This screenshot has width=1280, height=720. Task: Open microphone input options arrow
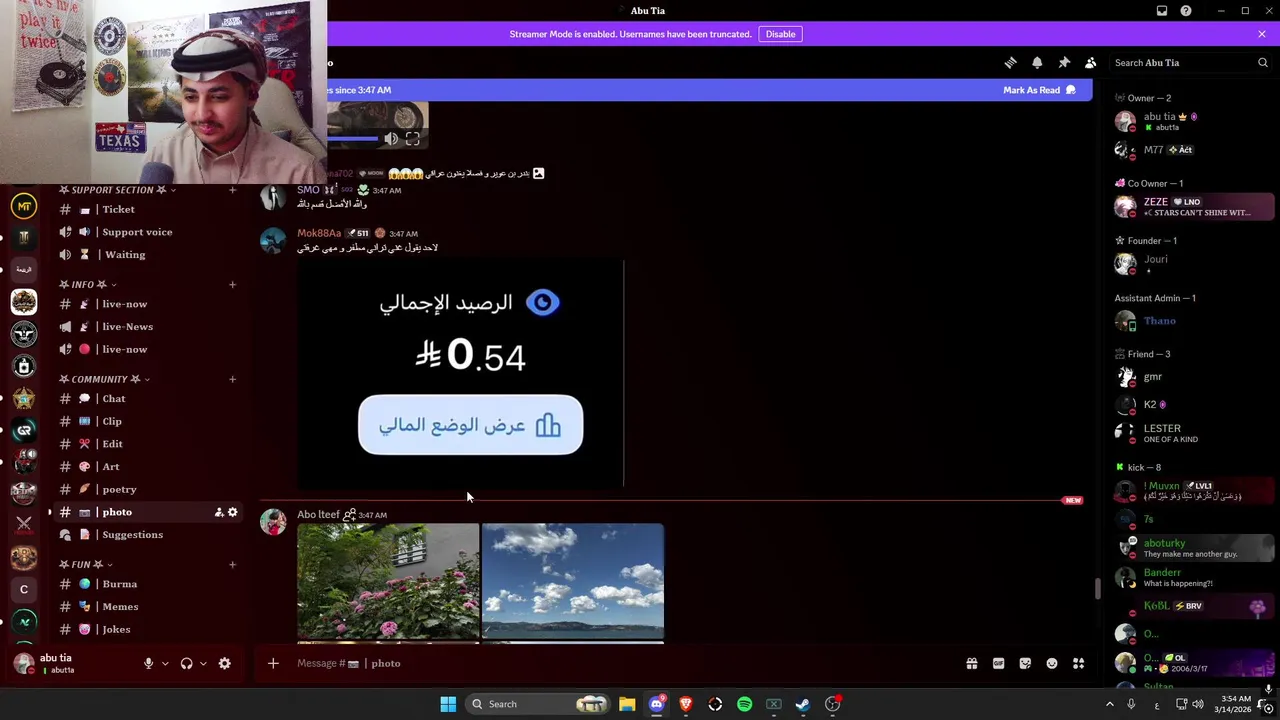(165, 663)
